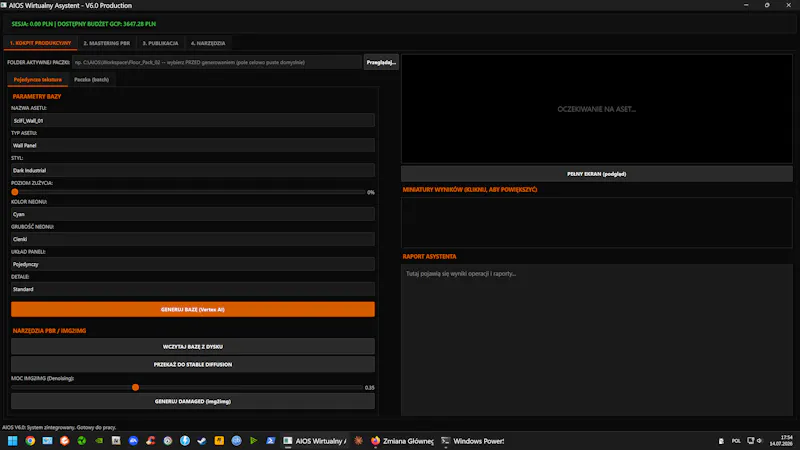Viewport: 800px width, 450px height.
Task: Click the Moc img2img denoising slider handle
Action: tap(135, 388)
